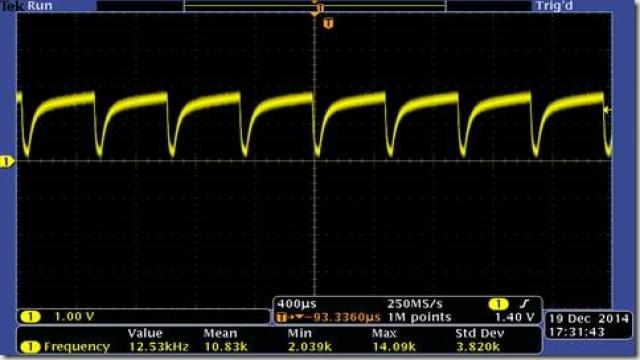Click the record view bar at the top
This screenshot has width=640, height=360.
pos(315,6)
